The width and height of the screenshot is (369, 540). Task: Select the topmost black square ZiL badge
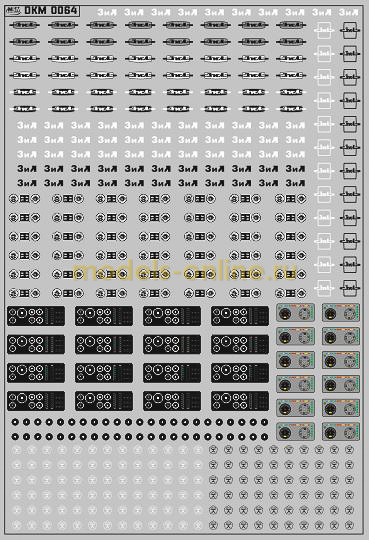350,31
